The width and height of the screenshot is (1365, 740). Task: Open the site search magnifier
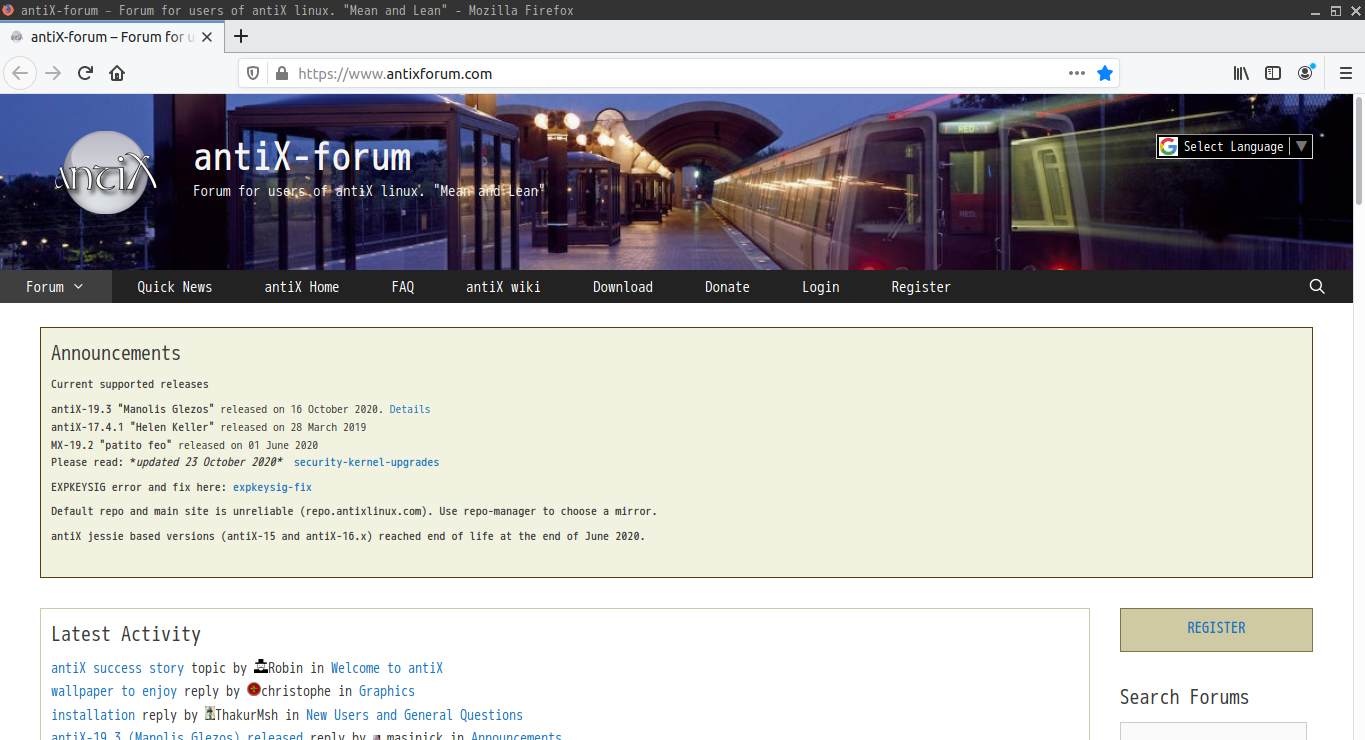1317,287
